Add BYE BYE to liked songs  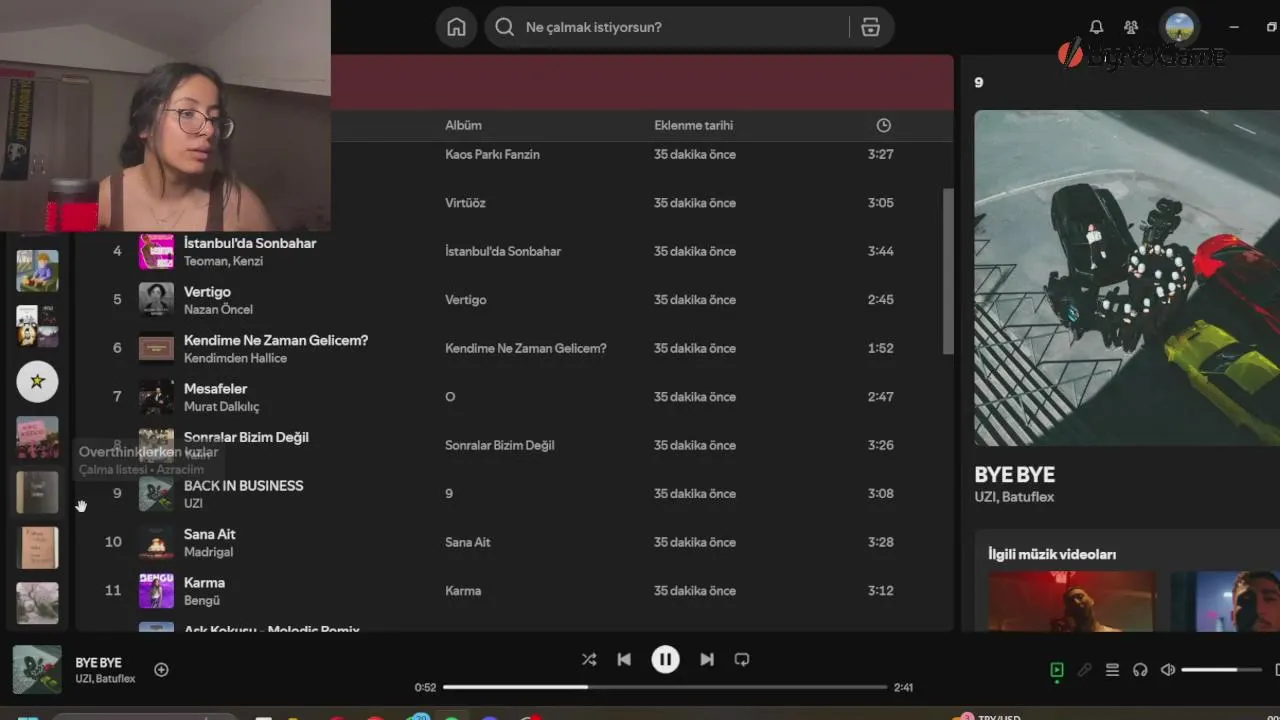[x=161, y=670]
